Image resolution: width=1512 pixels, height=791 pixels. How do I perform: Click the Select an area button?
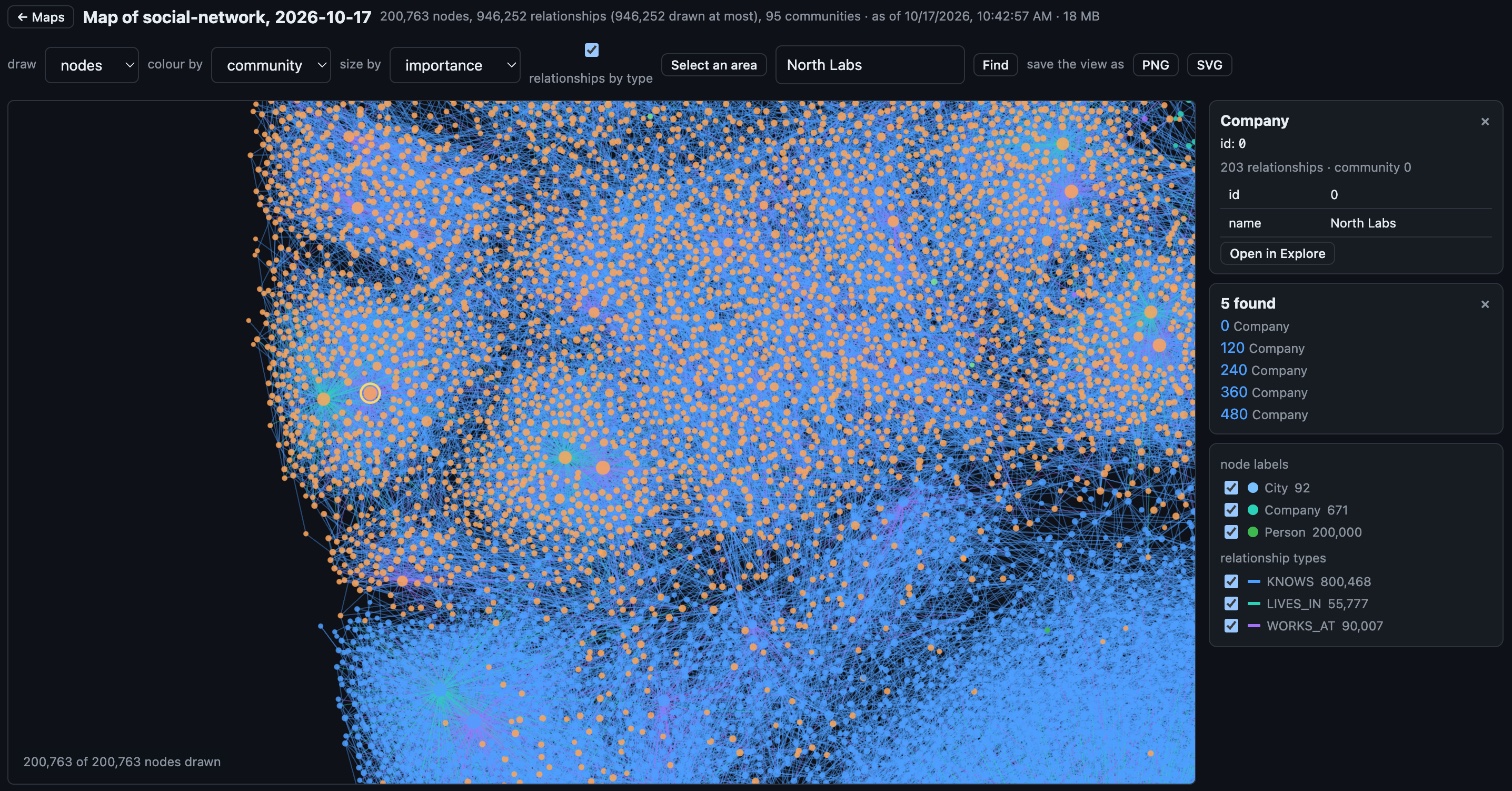pyautogui.click(x=714, y=65)
